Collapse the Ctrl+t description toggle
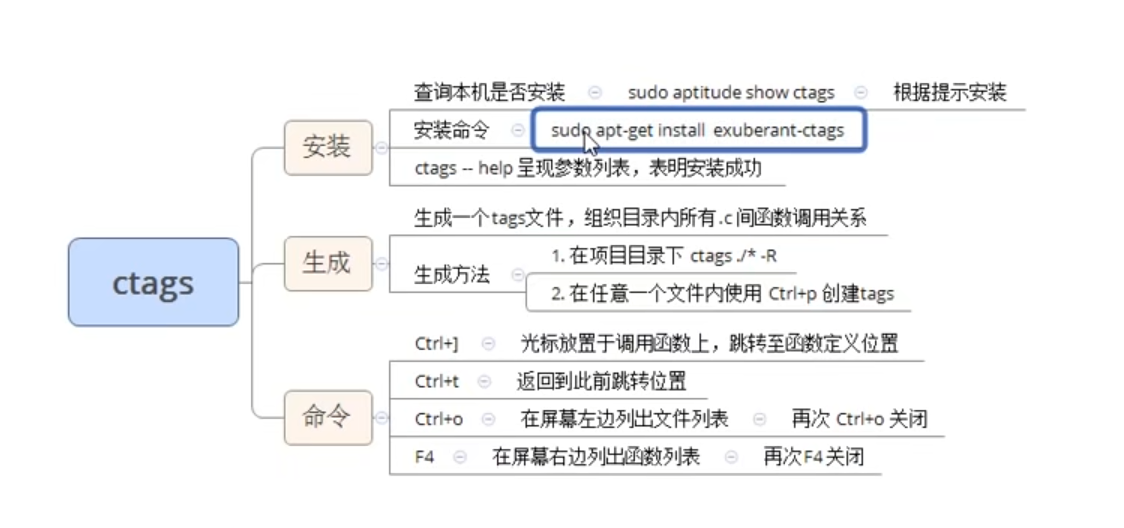 484,382
